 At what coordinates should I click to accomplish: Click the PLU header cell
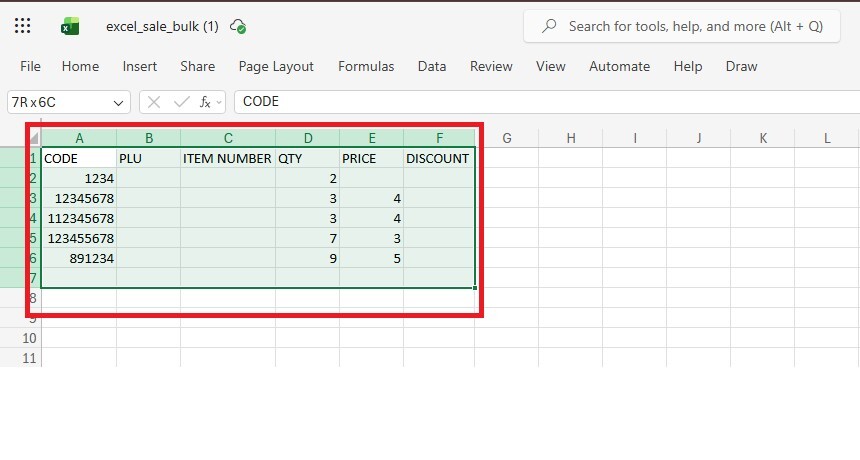[x=149, y=158]
